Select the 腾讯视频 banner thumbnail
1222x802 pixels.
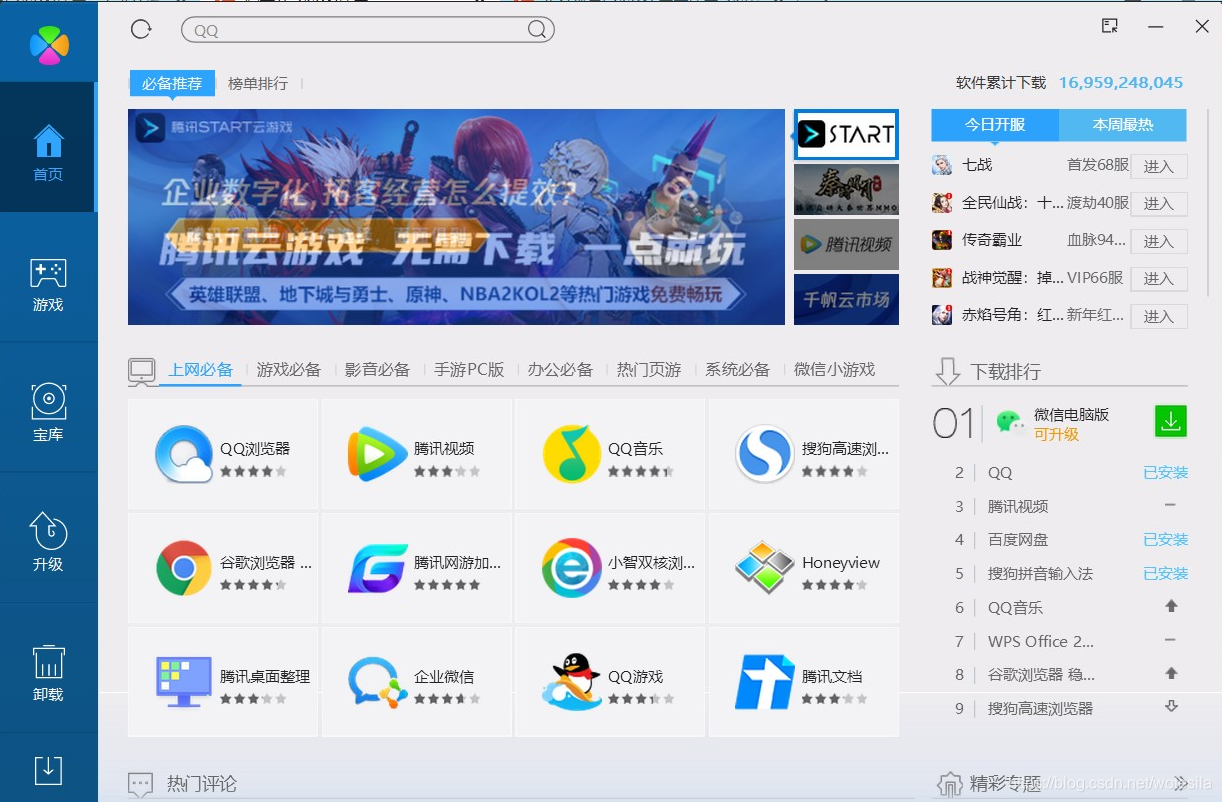click(x=846, y=244)
